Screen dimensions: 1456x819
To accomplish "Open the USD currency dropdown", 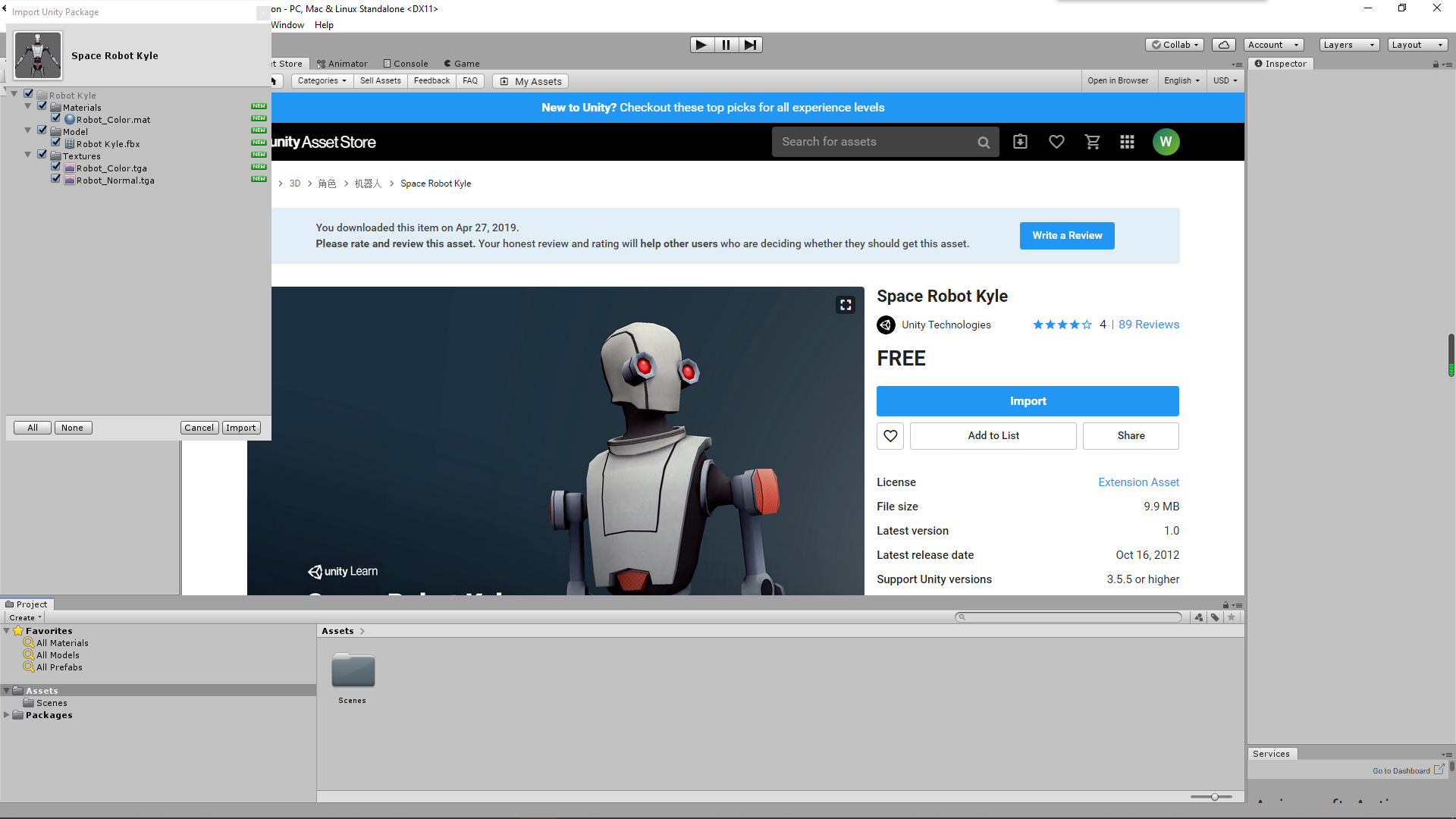I will point(1225,81).
